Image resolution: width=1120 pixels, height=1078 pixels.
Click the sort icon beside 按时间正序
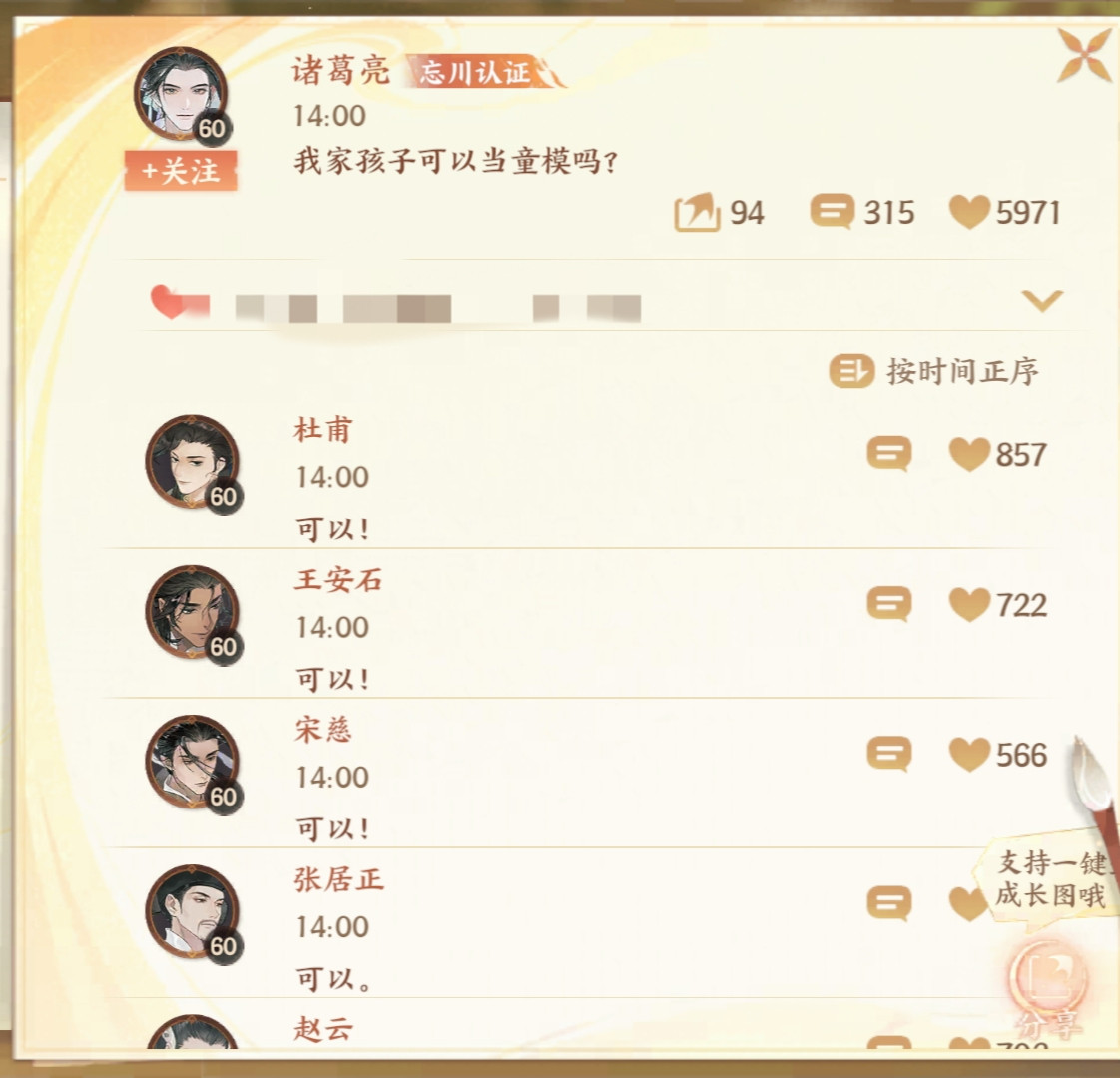pos(851,371)
